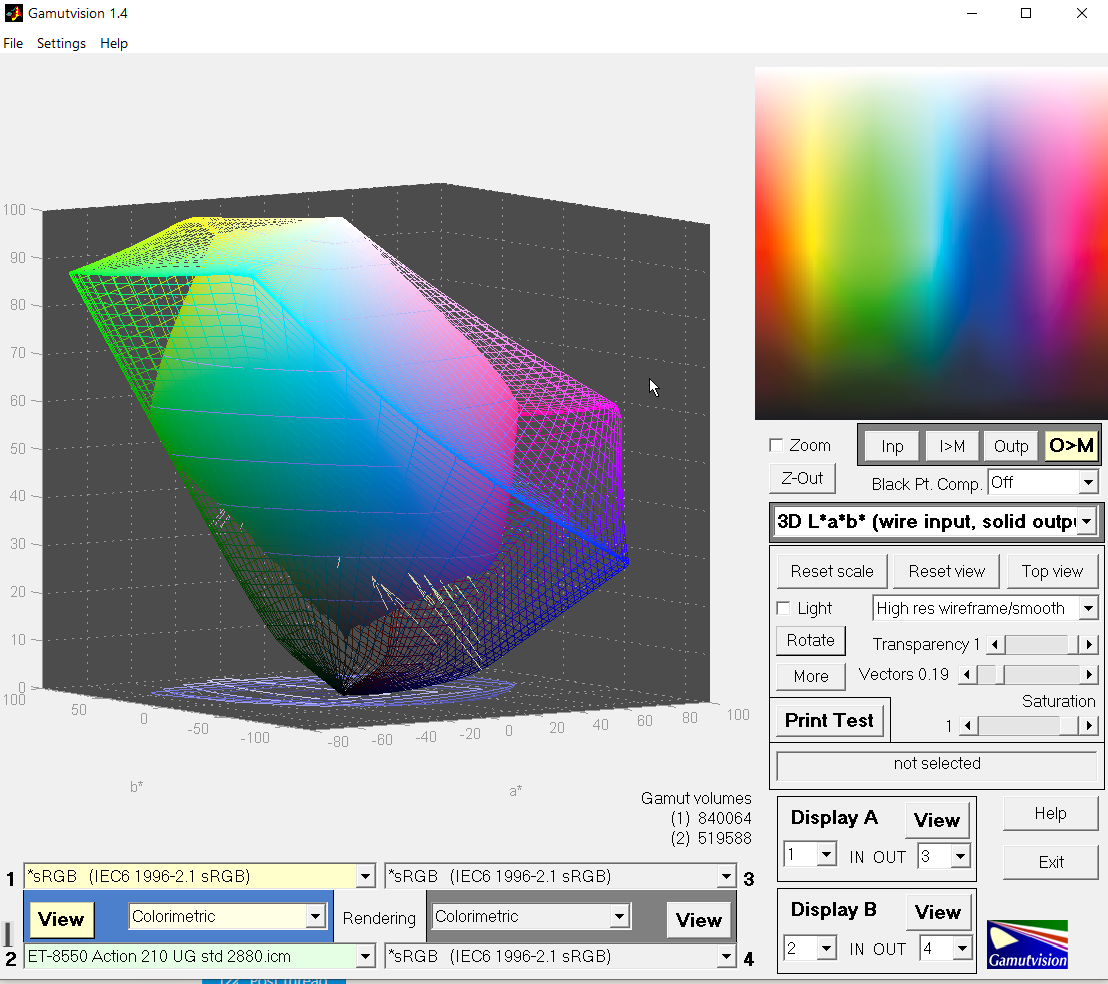The width and height of the screenshot is (1108, 984).
Task: Click the Gamutvision logo icon
Action: [x=1027, y=945]
